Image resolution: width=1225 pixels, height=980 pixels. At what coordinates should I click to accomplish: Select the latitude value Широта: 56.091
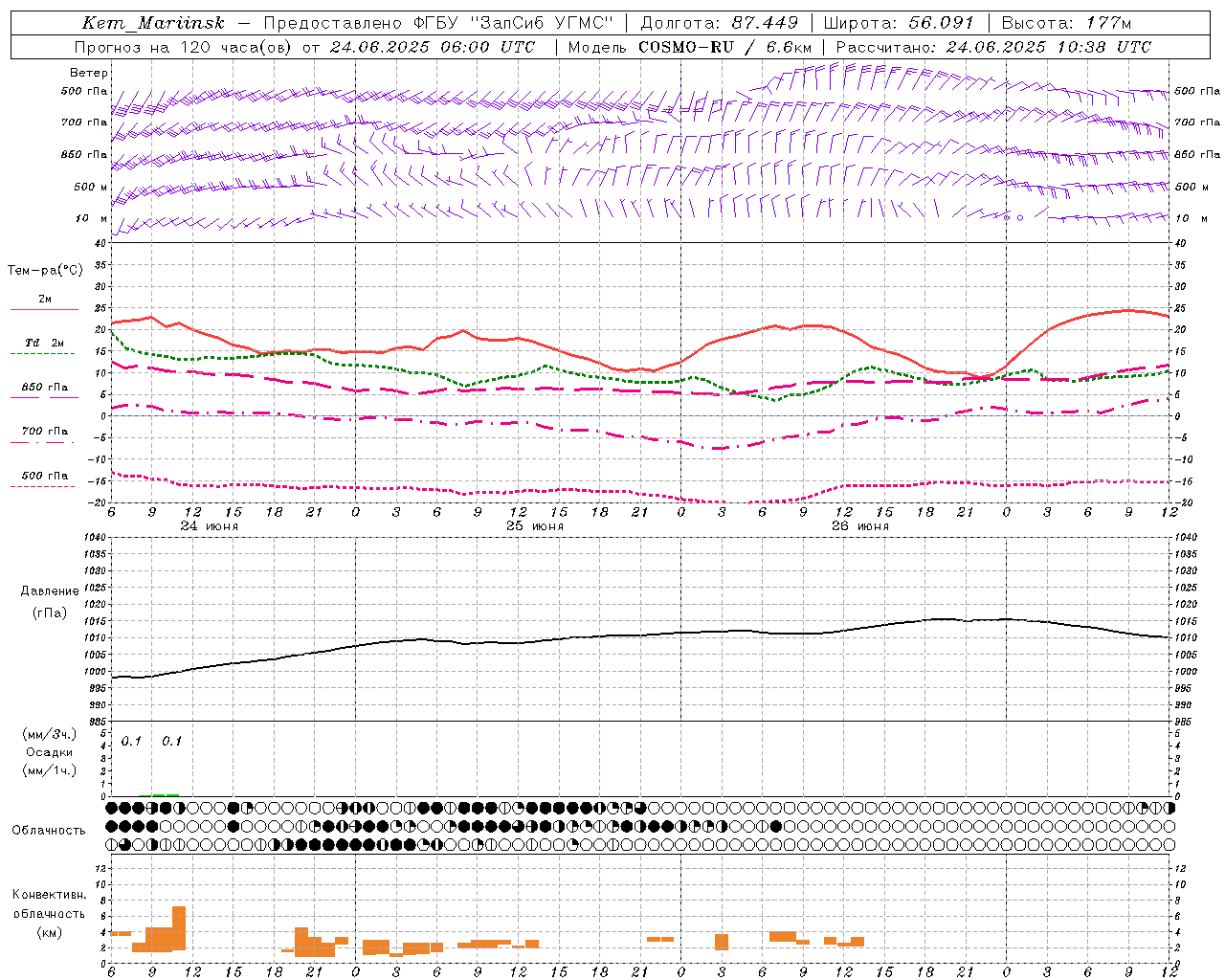coord(898,23)
